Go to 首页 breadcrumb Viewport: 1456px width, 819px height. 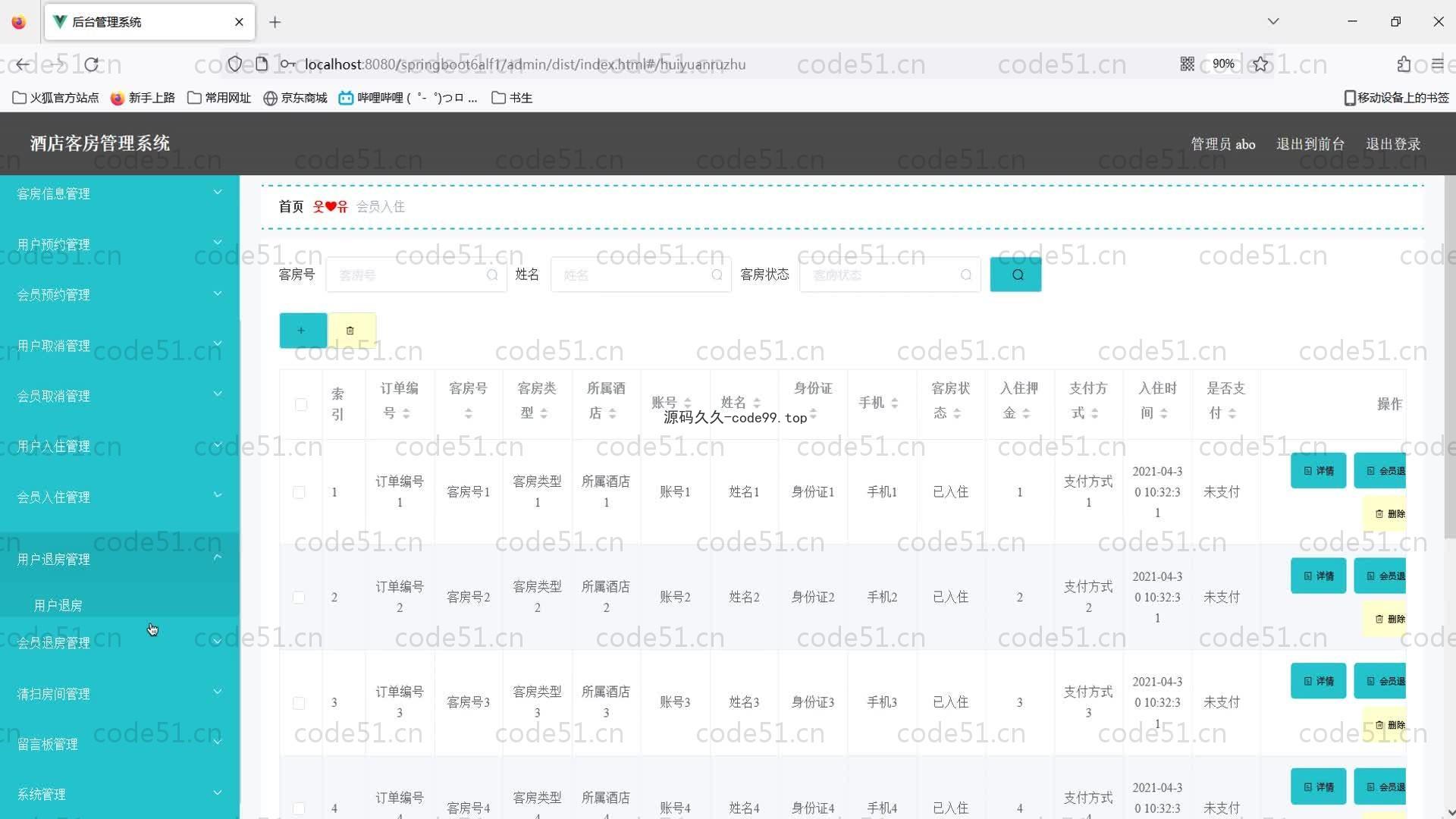coord(290,206)
